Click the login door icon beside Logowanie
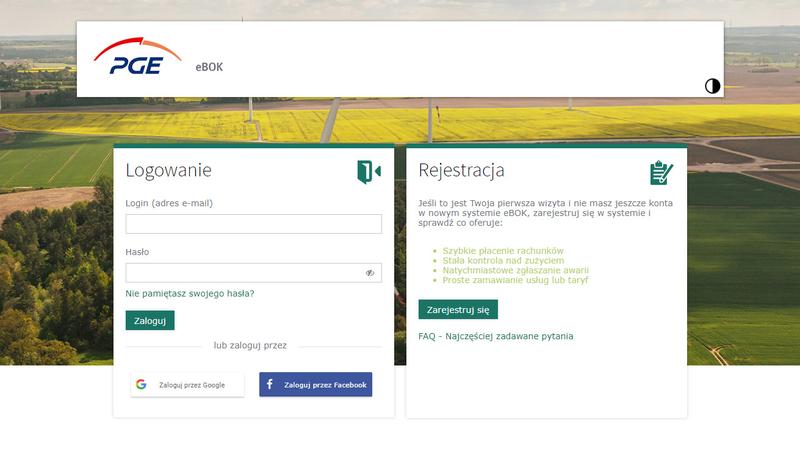Viewport: 800px width, 457px height. tap(369, 172)
